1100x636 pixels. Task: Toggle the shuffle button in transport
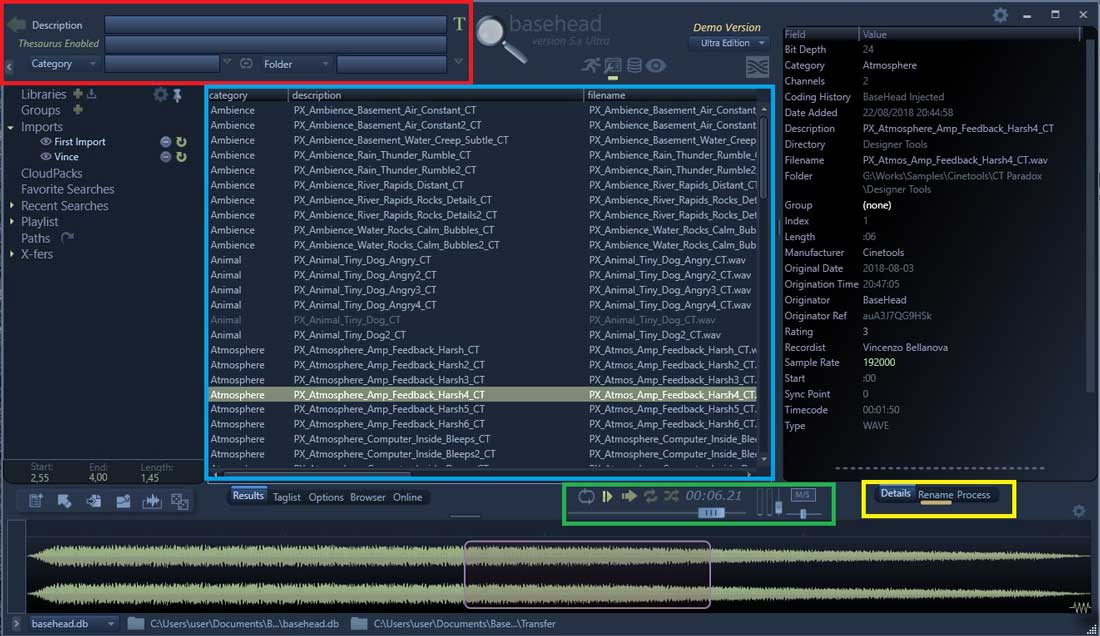point(671,496)
